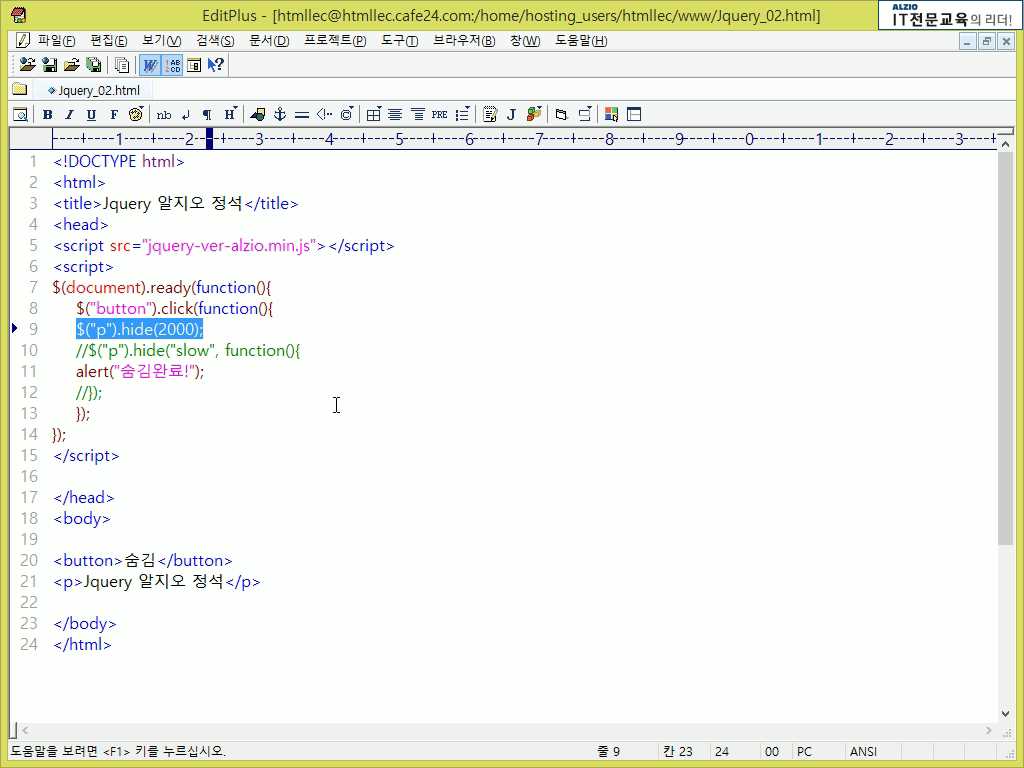Click the highlighted $("p").hide(2000); code
1024x768 pixels.
pyautogui.click(x=139, y=329)
